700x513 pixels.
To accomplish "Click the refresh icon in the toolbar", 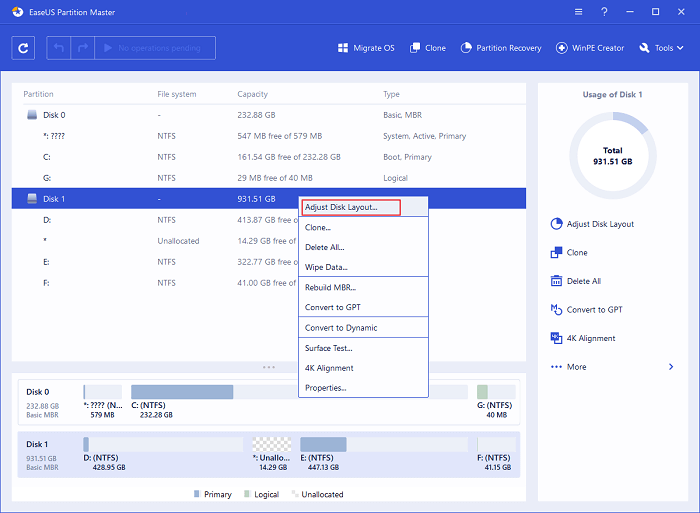I will [x=26, y=48].
